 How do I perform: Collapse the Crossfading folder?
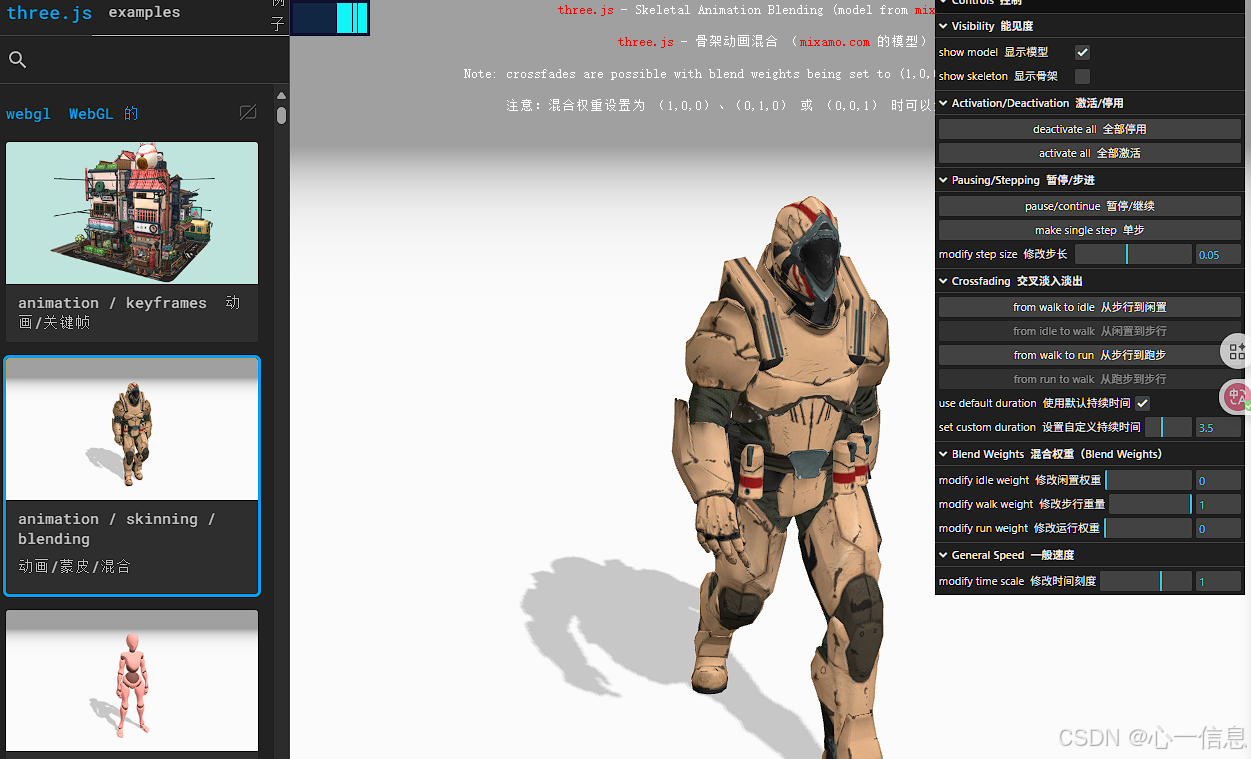click(1089, 281)
